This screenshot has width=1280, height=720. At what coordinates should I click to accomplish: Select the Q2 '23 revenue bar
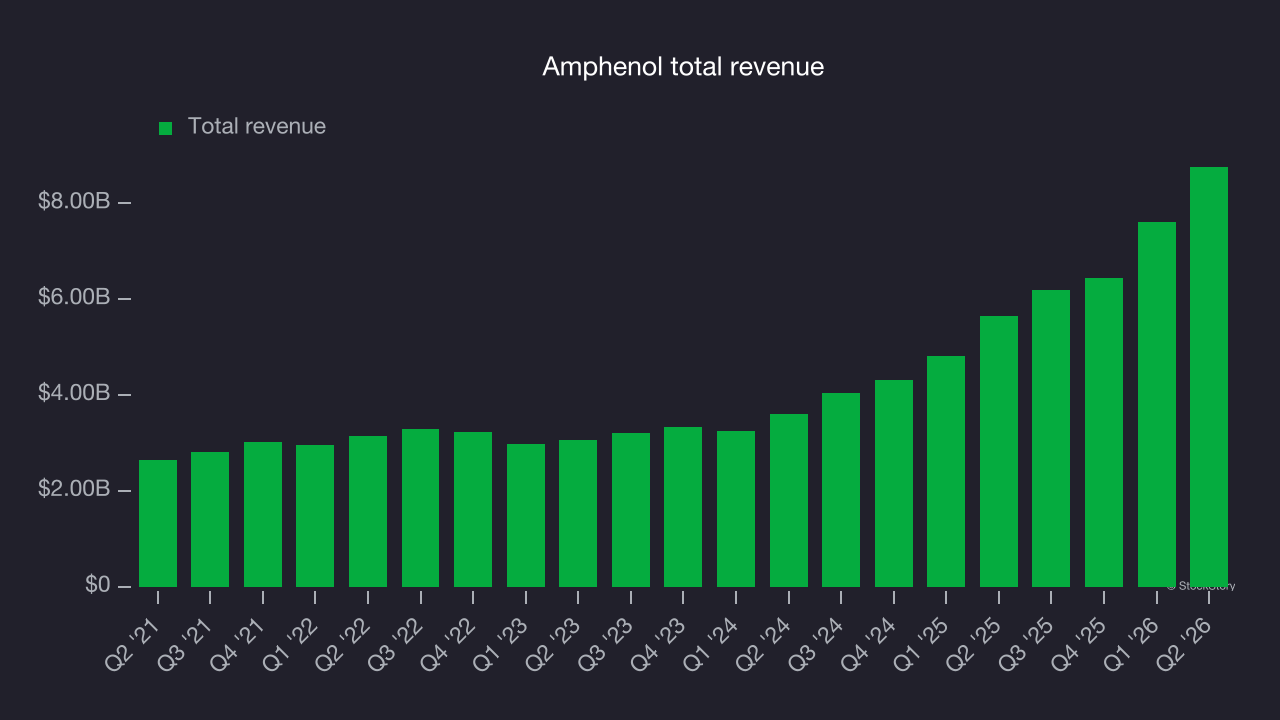coord(578,513)
